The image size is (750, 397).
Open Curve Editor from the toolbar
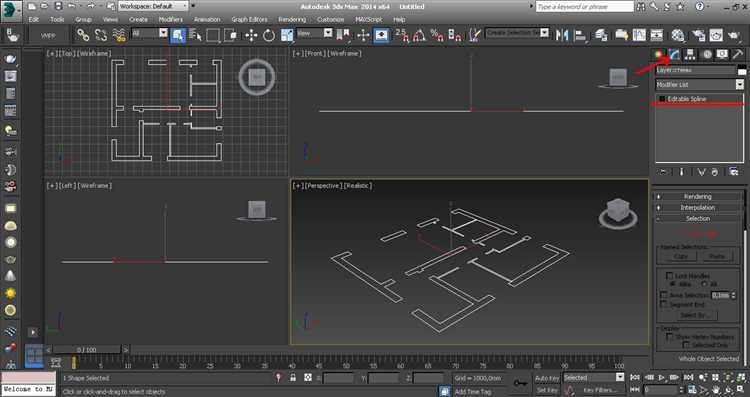tap(640, 35)
